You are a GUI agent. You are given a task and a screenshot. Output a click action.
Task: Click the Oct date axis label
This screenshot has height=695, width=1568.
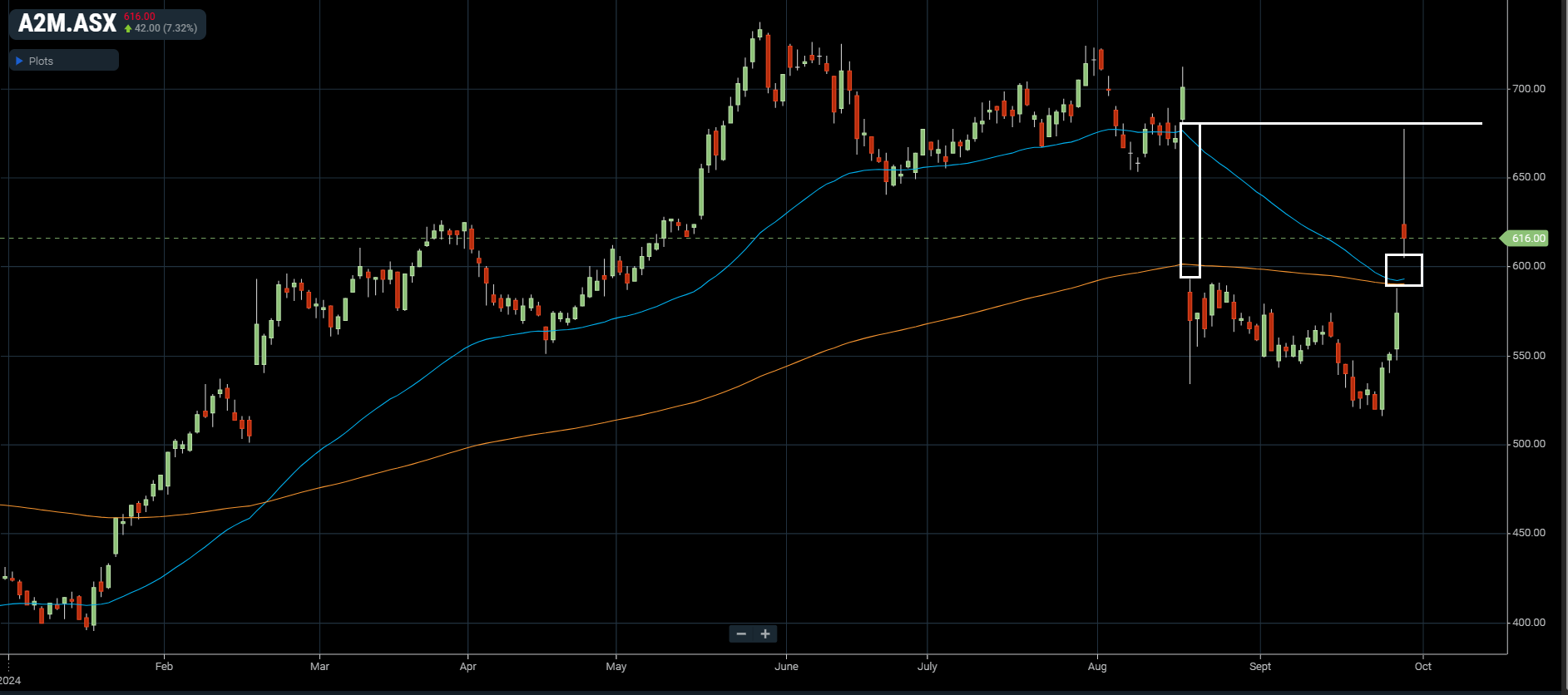tap(1423, 667)
